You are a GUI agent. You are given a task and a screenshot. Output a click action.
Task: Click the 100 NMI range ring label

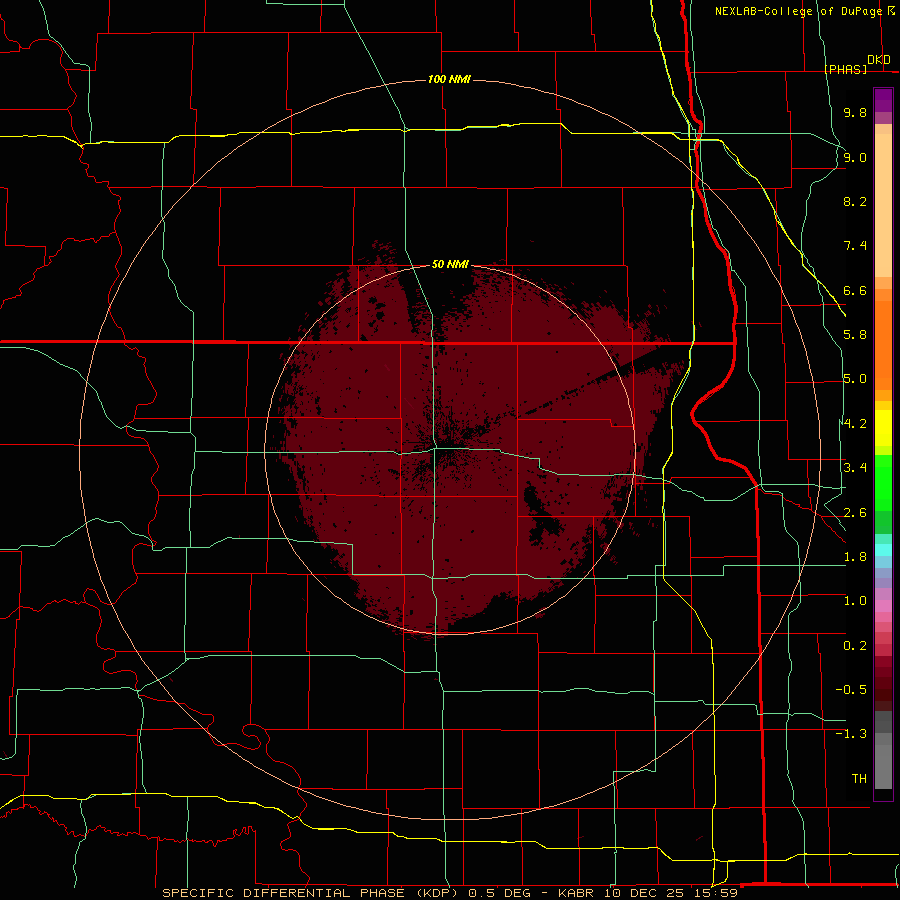(x=449, y=79)
